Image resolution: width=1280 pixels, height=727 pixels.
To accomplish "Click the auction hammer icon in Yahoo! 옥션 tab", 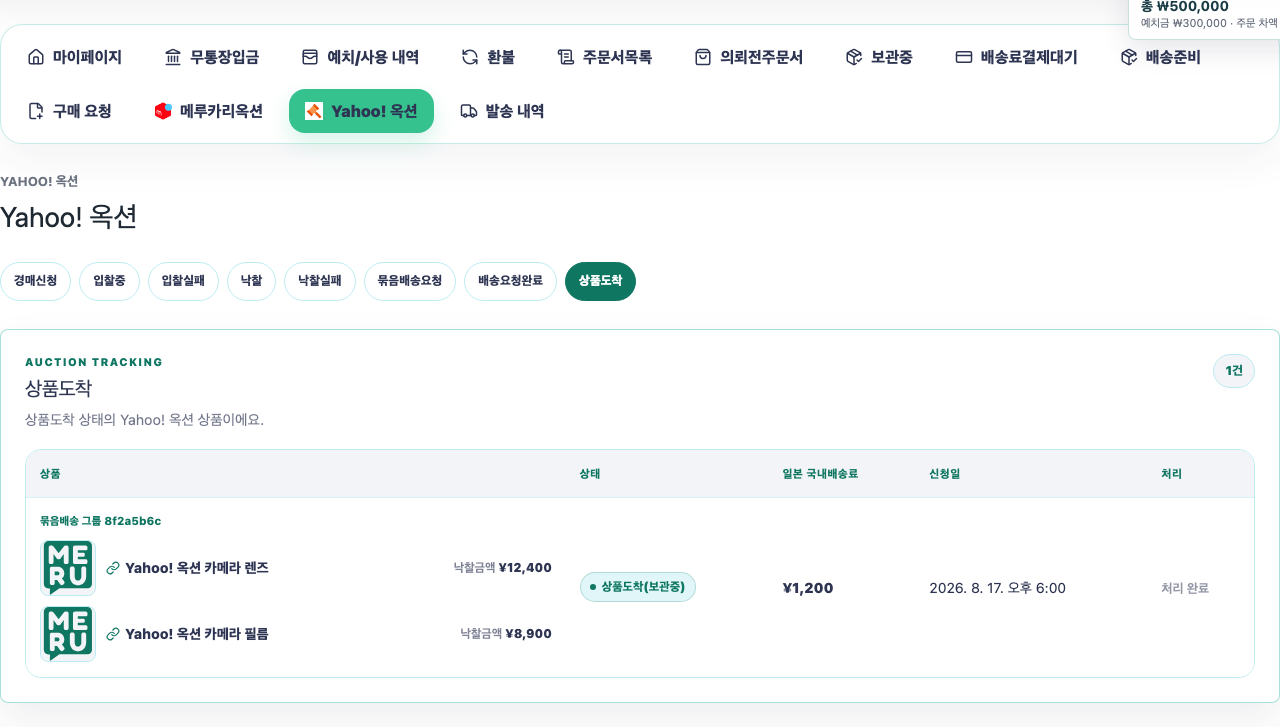I will tap(314, 111).
